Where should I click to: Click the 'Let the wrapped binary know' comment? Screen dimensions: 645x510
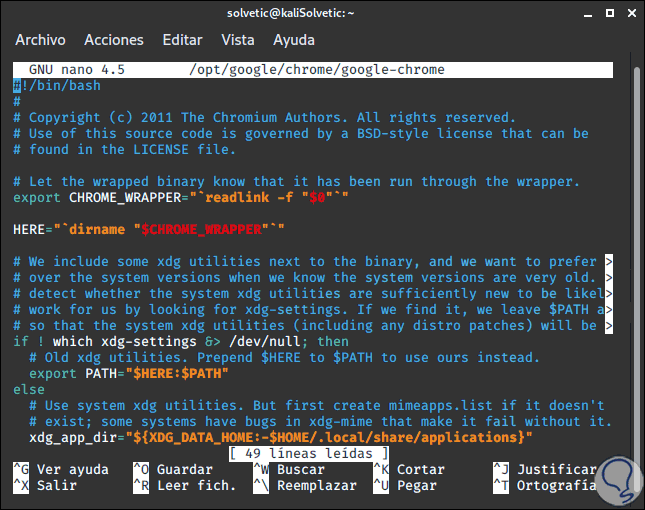[296, 181]
